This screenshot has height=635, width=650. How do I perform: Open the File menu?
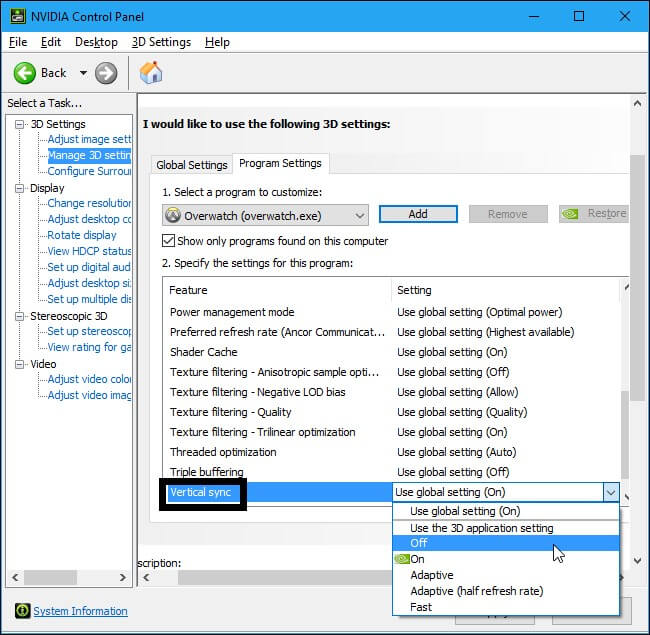coord(18,42)
